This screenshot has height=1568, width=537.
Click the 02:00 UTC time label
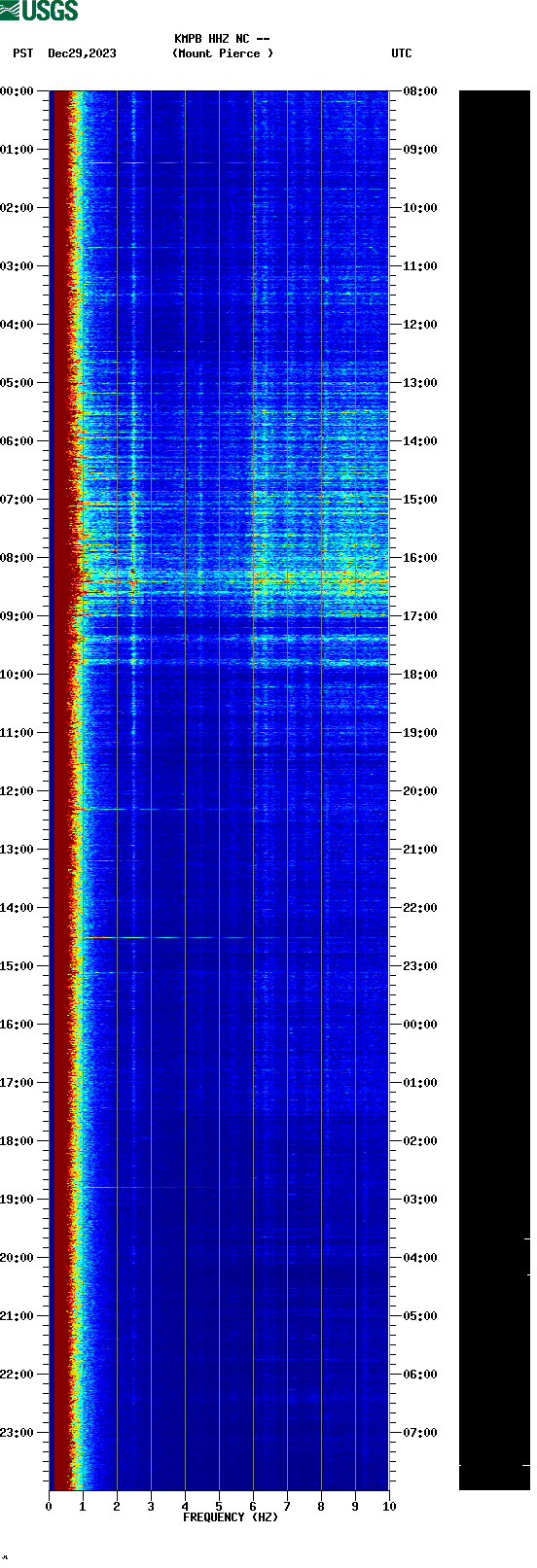[420, 1141]
